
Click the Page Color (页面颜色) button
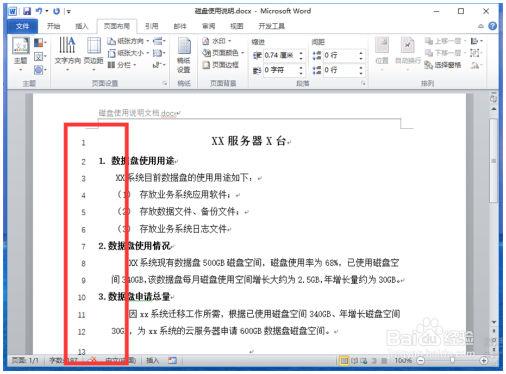(x=223, y=53)
